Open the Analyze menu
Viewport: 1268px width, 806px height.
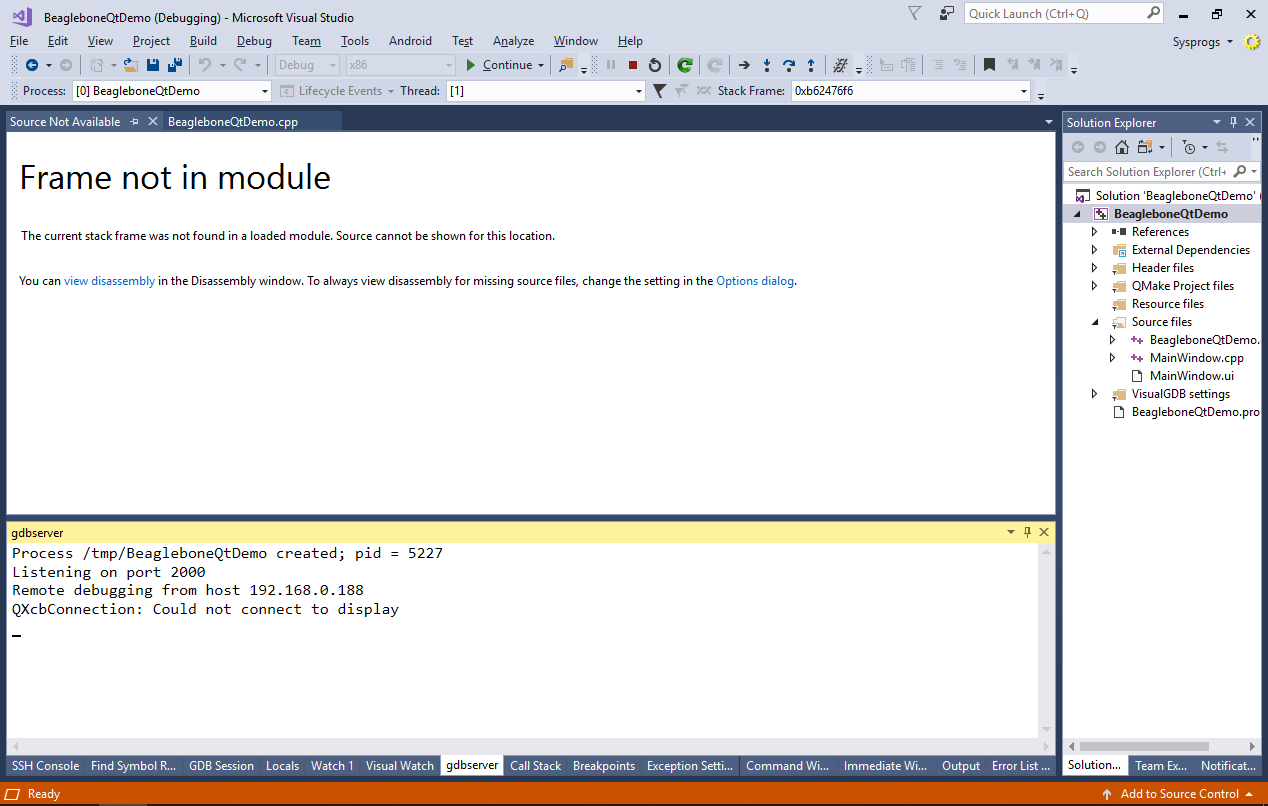(513, 41)
